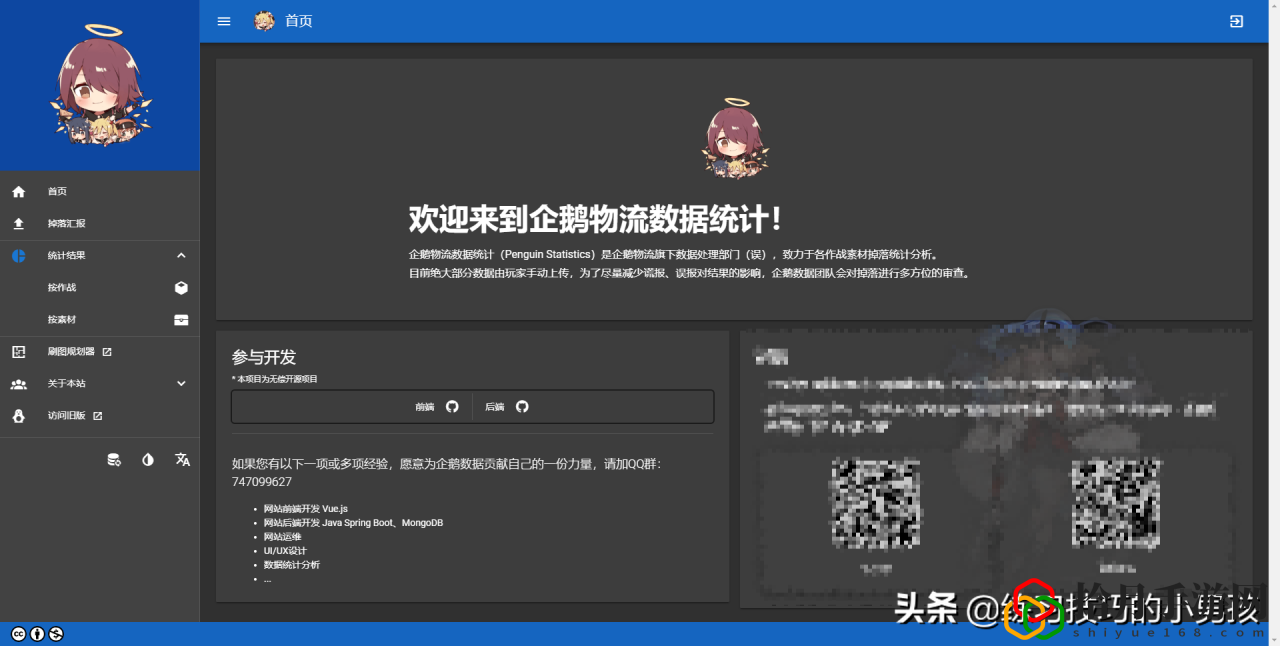
Task: Click the right blurred QR code
Action: tap(1116, 504)
